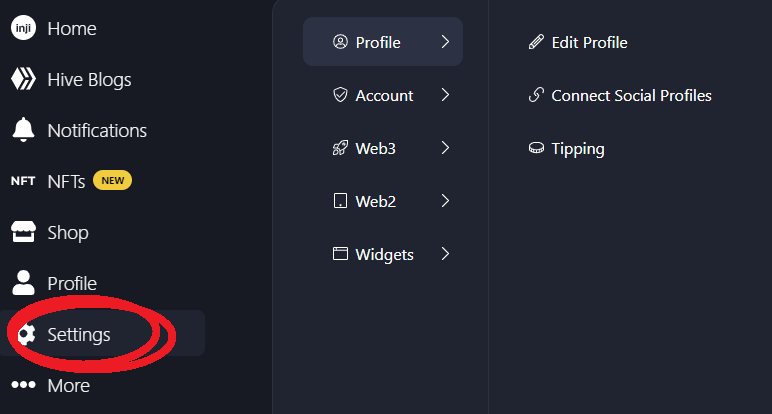Click the coin icon beside Tipping
The image size is (772, 414).
tap(536, 148)
